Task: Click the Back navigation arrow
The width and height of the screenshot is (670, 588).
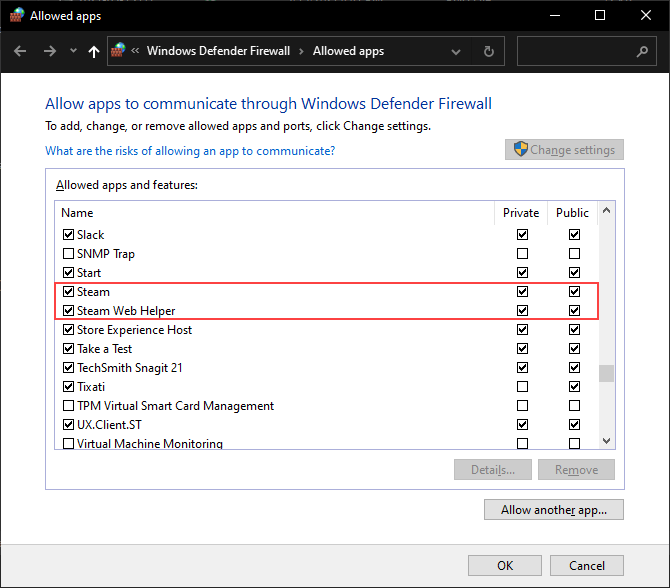Action: point(21,51)
